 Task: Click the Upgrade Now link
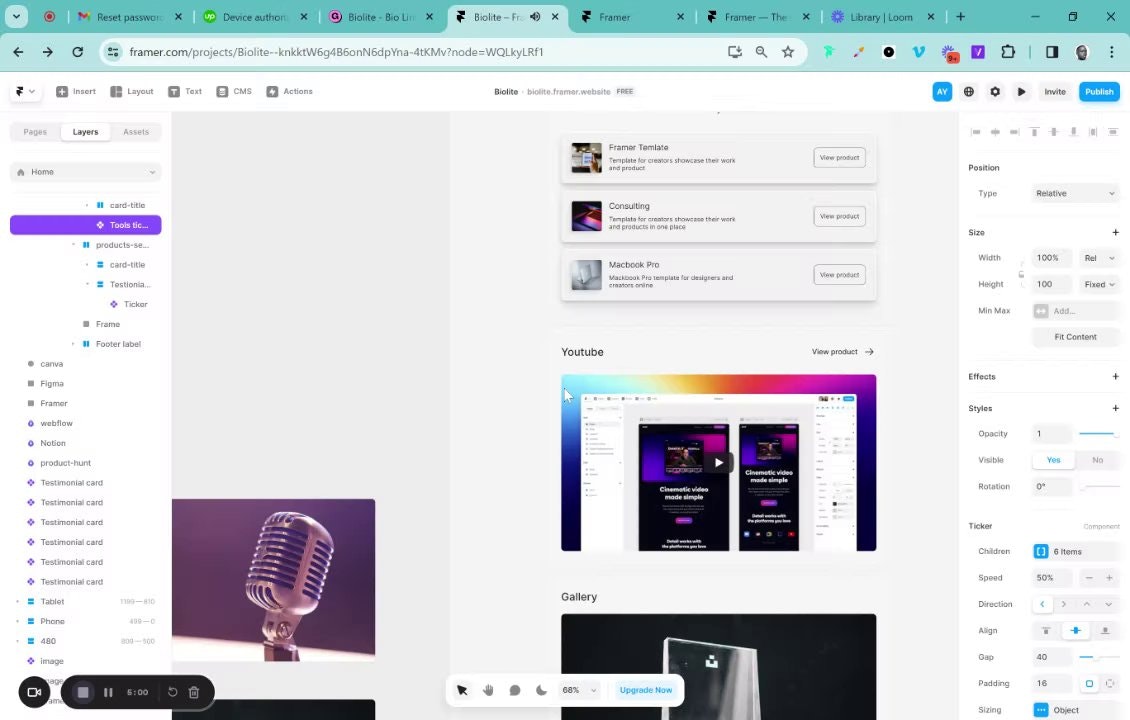[x=645, y=690]
